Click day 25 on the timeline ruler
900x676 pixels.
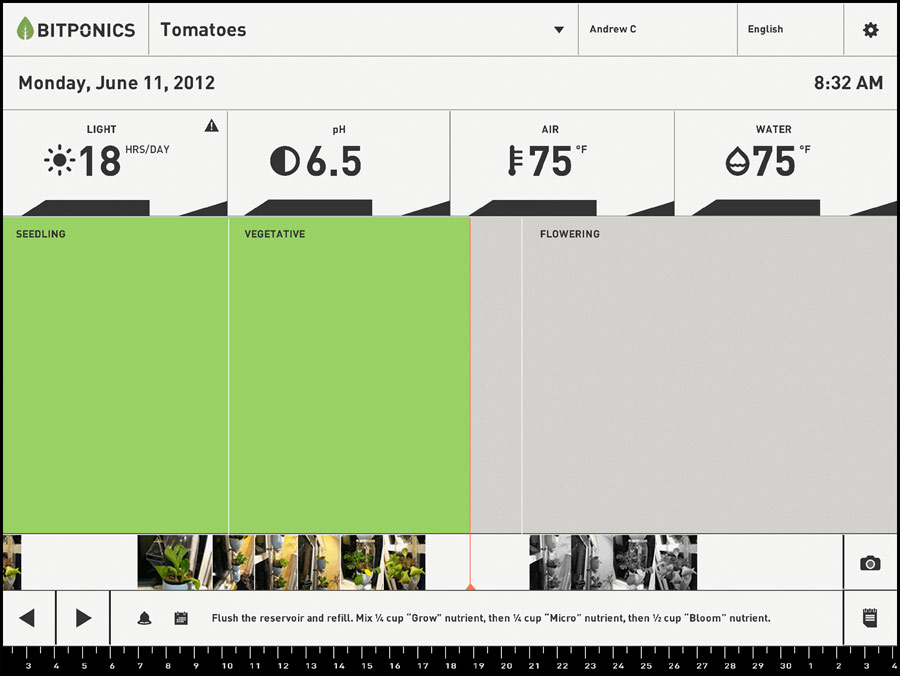click(x=646, y=665)
